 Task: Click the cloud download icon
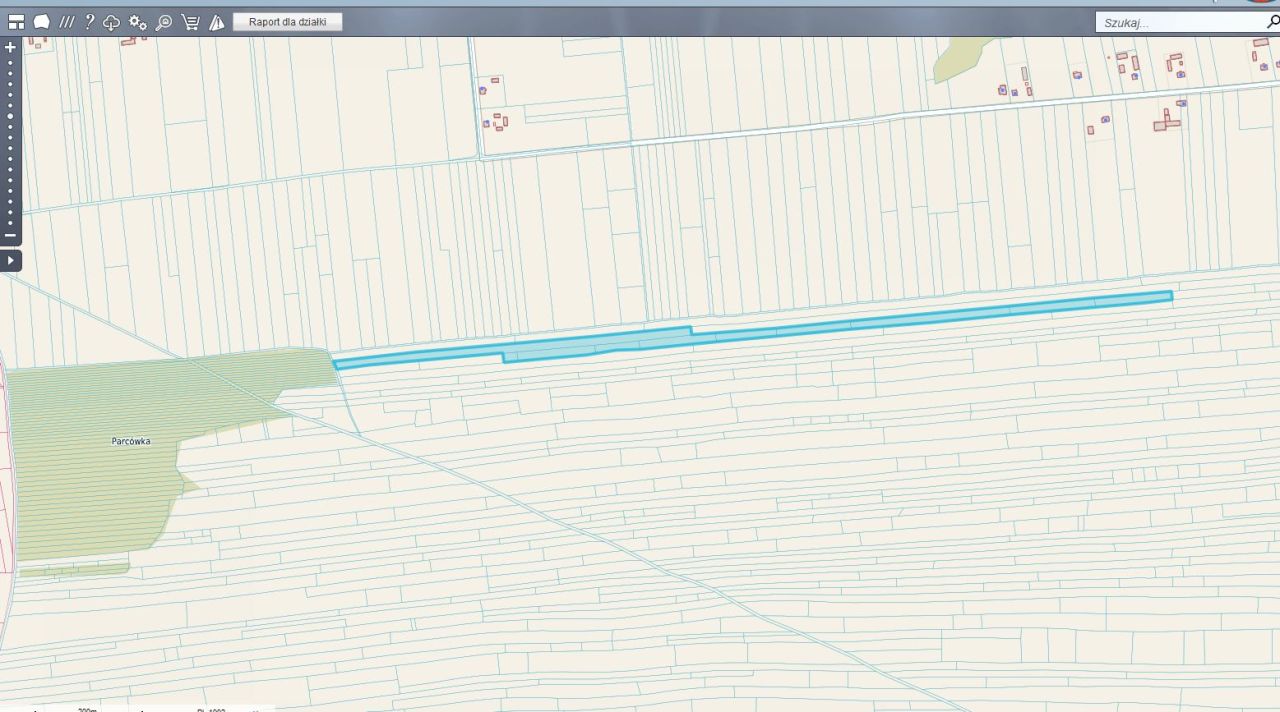point(112,22)
